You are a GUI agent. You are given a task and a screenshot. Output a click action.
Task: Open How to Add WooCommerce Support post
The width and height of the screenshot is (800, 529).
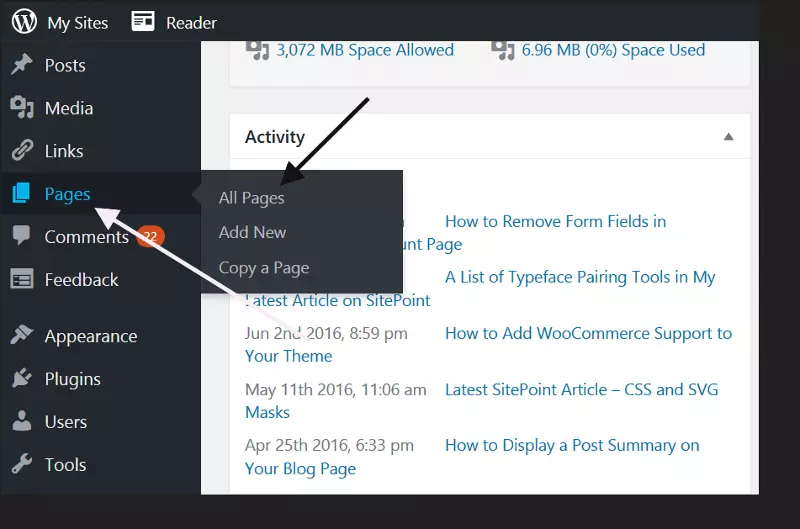pos(588,333)
